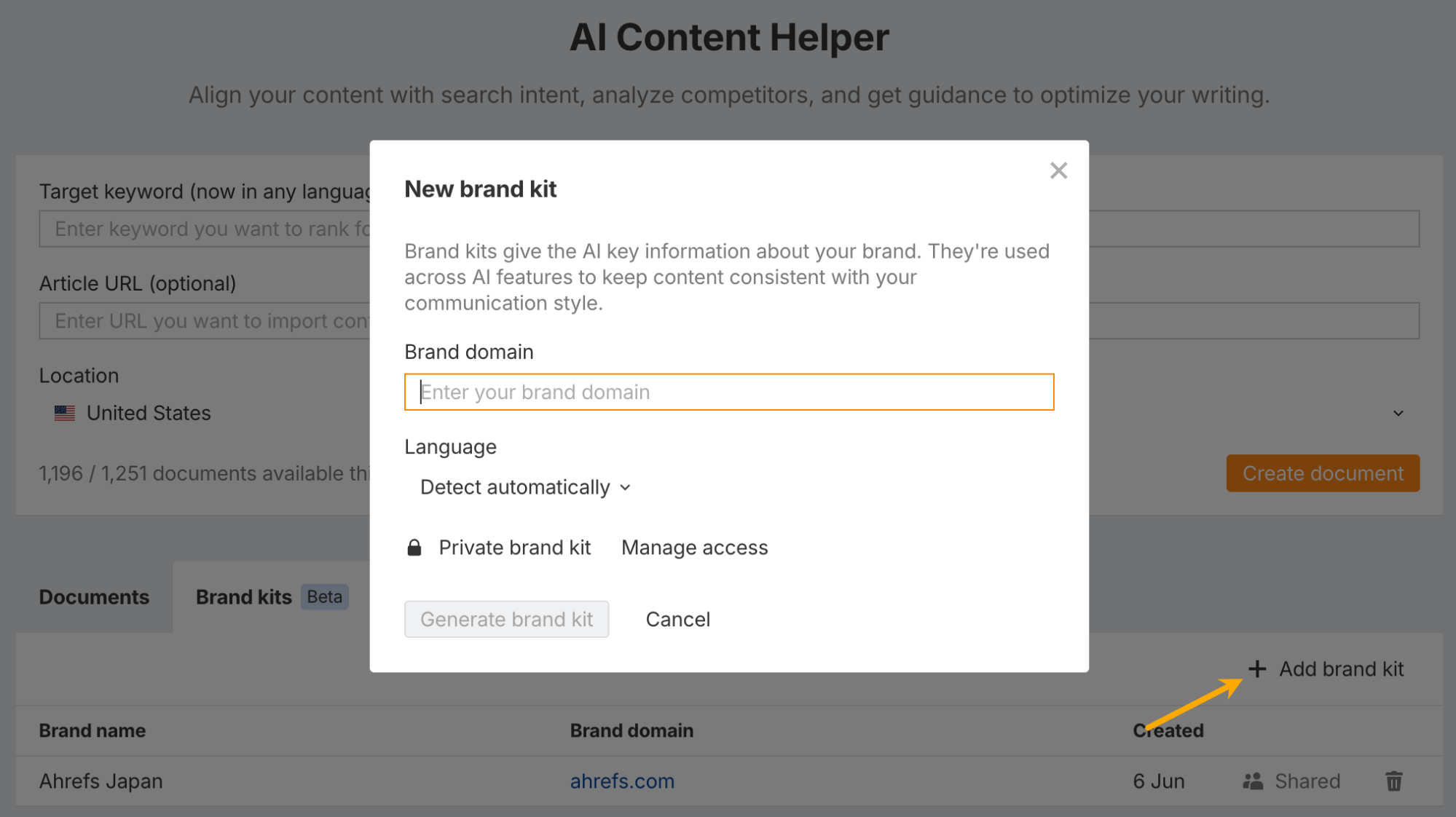Delete the Ahrefs Japan brand kit
Image resolution: width=1456 pixels, height=817 pixels.
(1393, 781)
